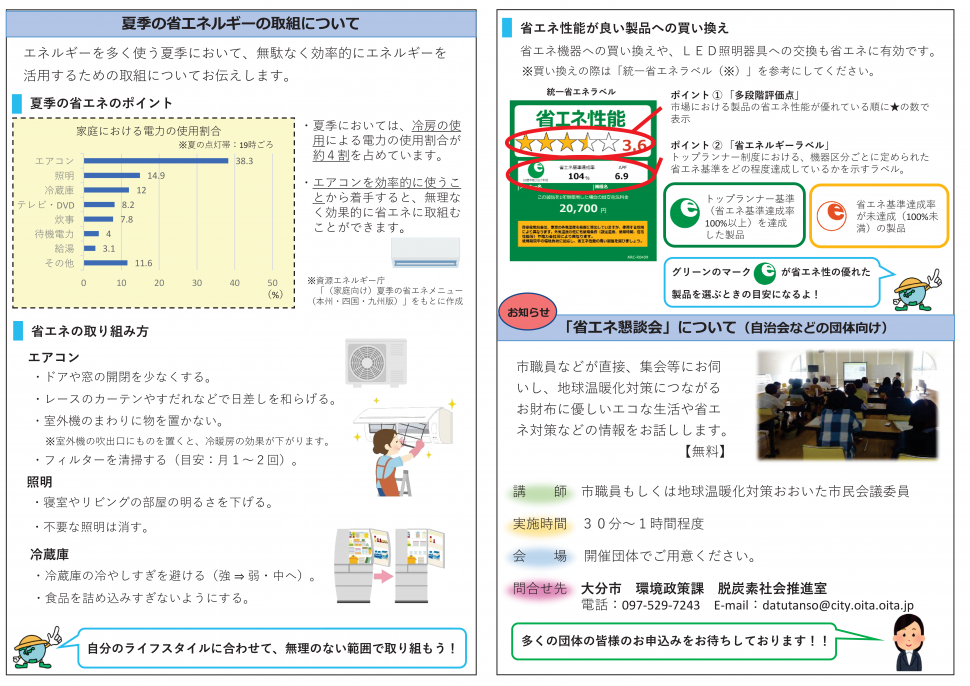Click the 照明 bar showing 14.9

click(x=112, y=176)
